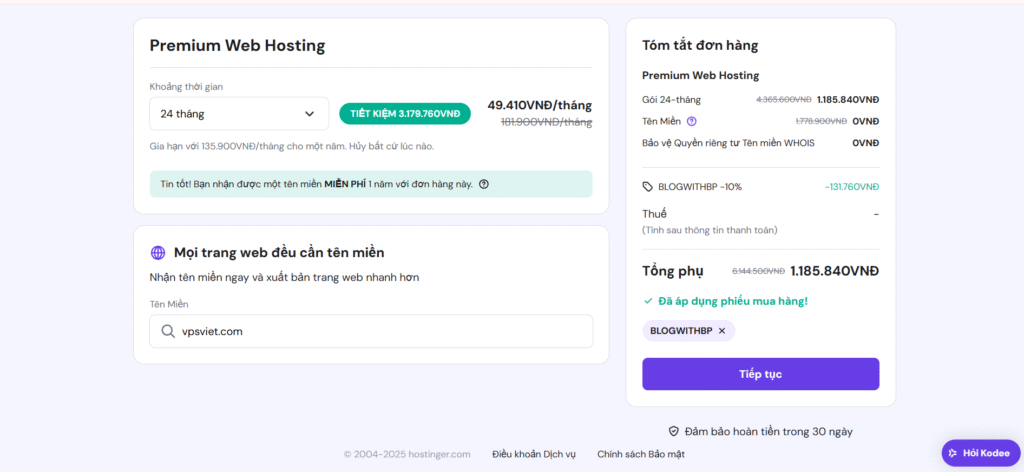This screenshot has width=1024, height=472.
Task: Remove the BLOGWITHBP coupon with the X
Action: [x=722, y=331]
